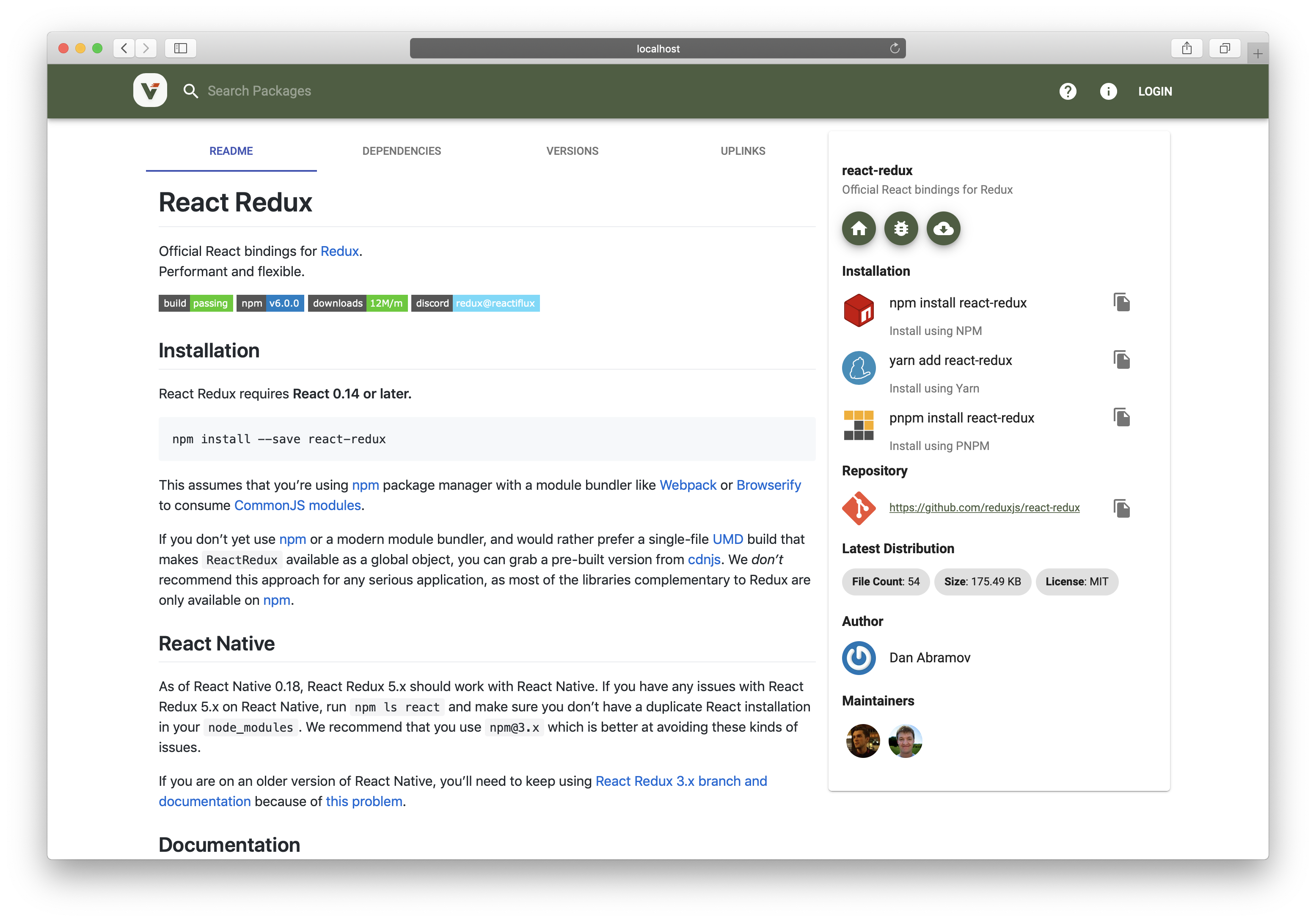Click the download tarball icon
The width and height of the screenshot is (1316, 922).
pyautogui.click(x=943, y=228)
